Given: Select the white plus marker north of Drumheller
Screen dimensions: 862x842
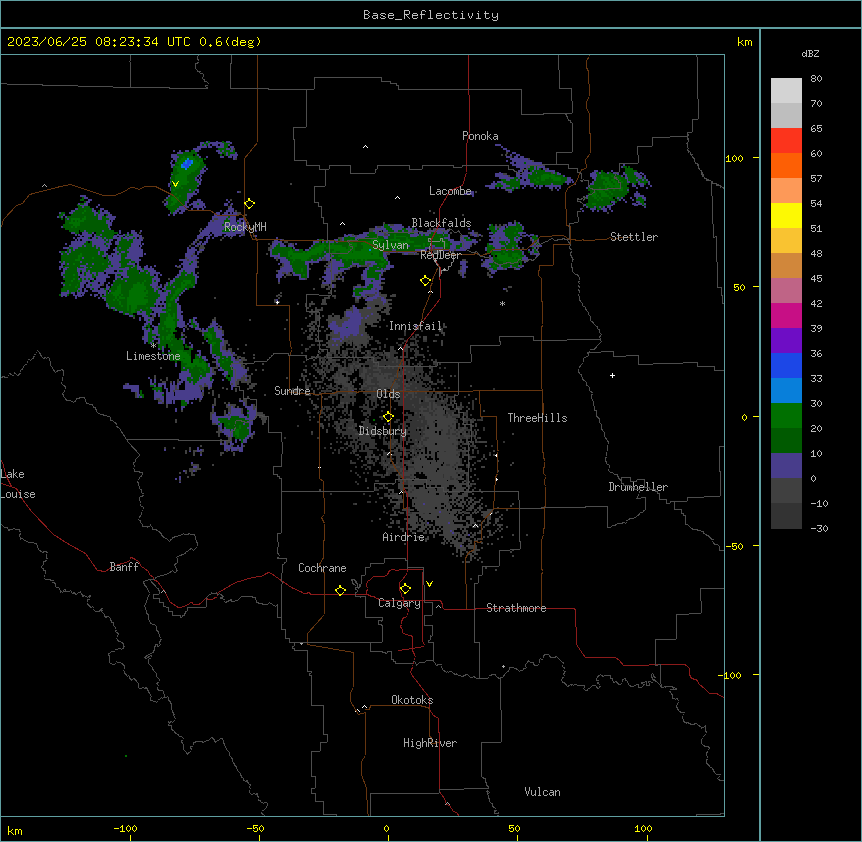Looking at the screenshot, I should pos(612,375).
